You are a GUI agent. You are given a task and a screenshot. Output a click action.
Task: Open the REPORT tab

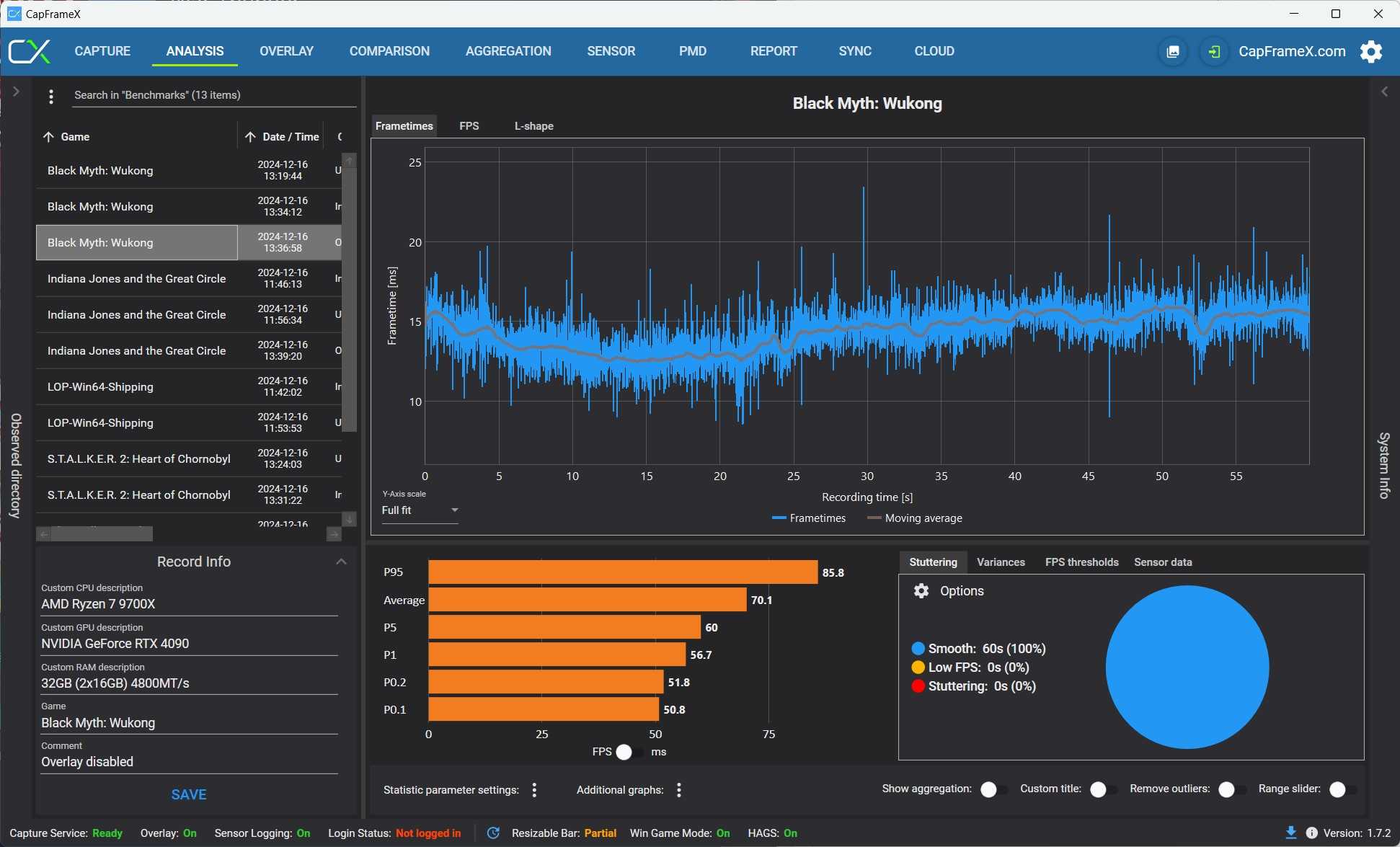pyautogui.click(x=774, y=51)
